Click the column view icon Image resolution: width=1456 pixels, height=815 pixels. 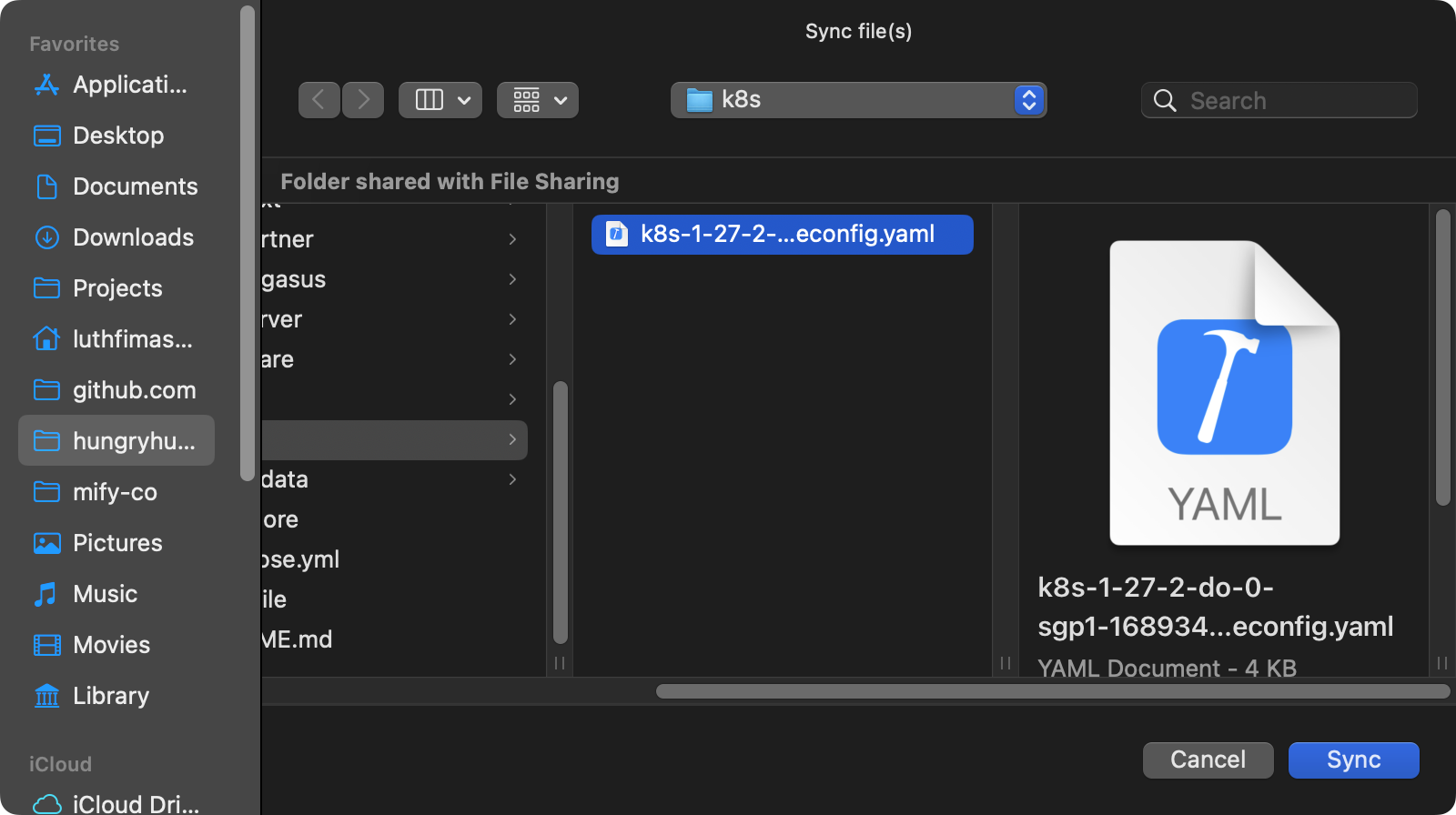point(429,100)
